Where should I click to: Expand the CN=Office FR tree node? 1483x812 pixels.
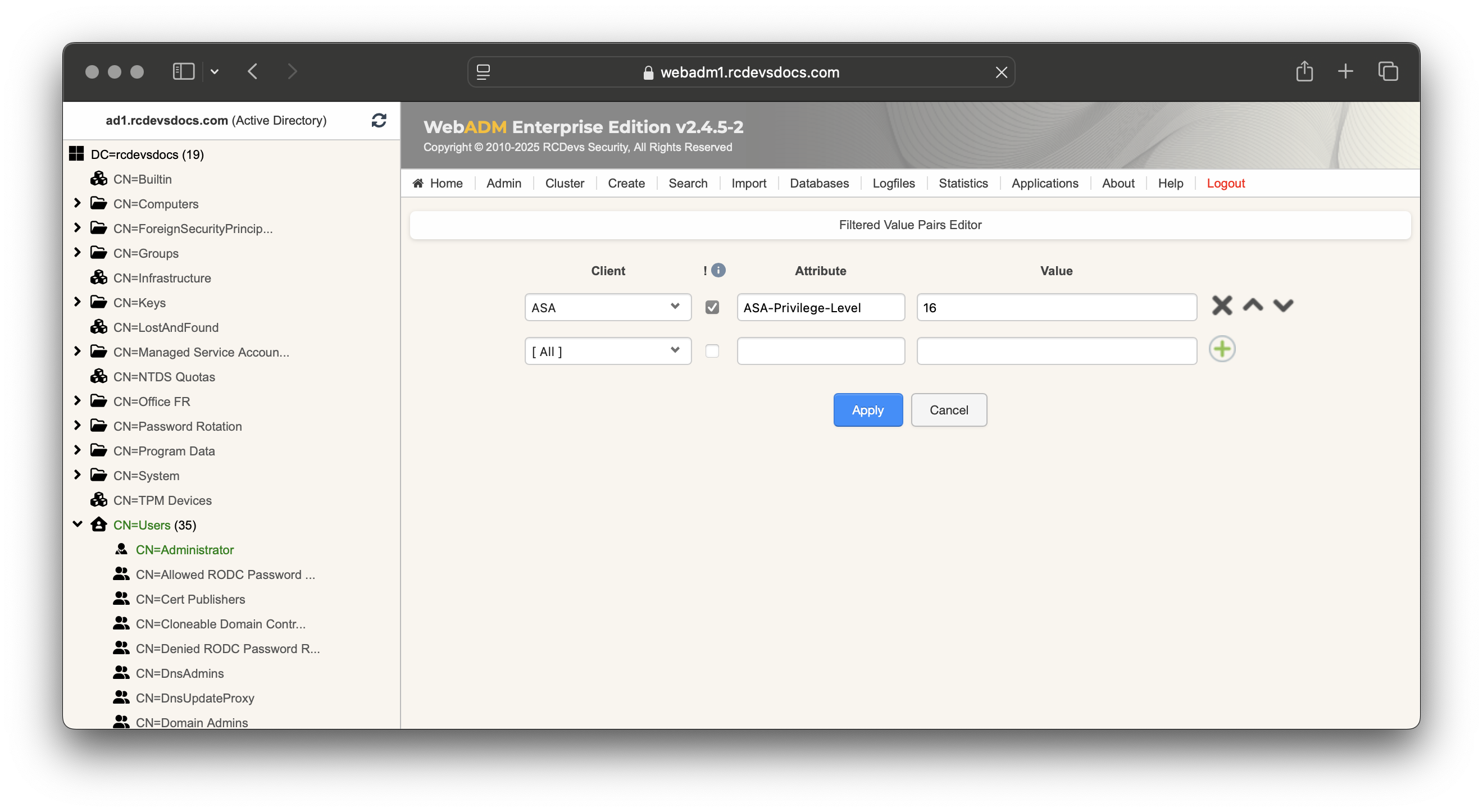[77, 400]
